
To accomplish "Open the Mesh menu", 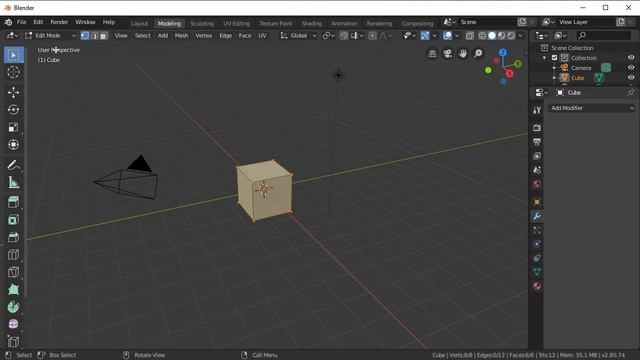I will 181,36.
